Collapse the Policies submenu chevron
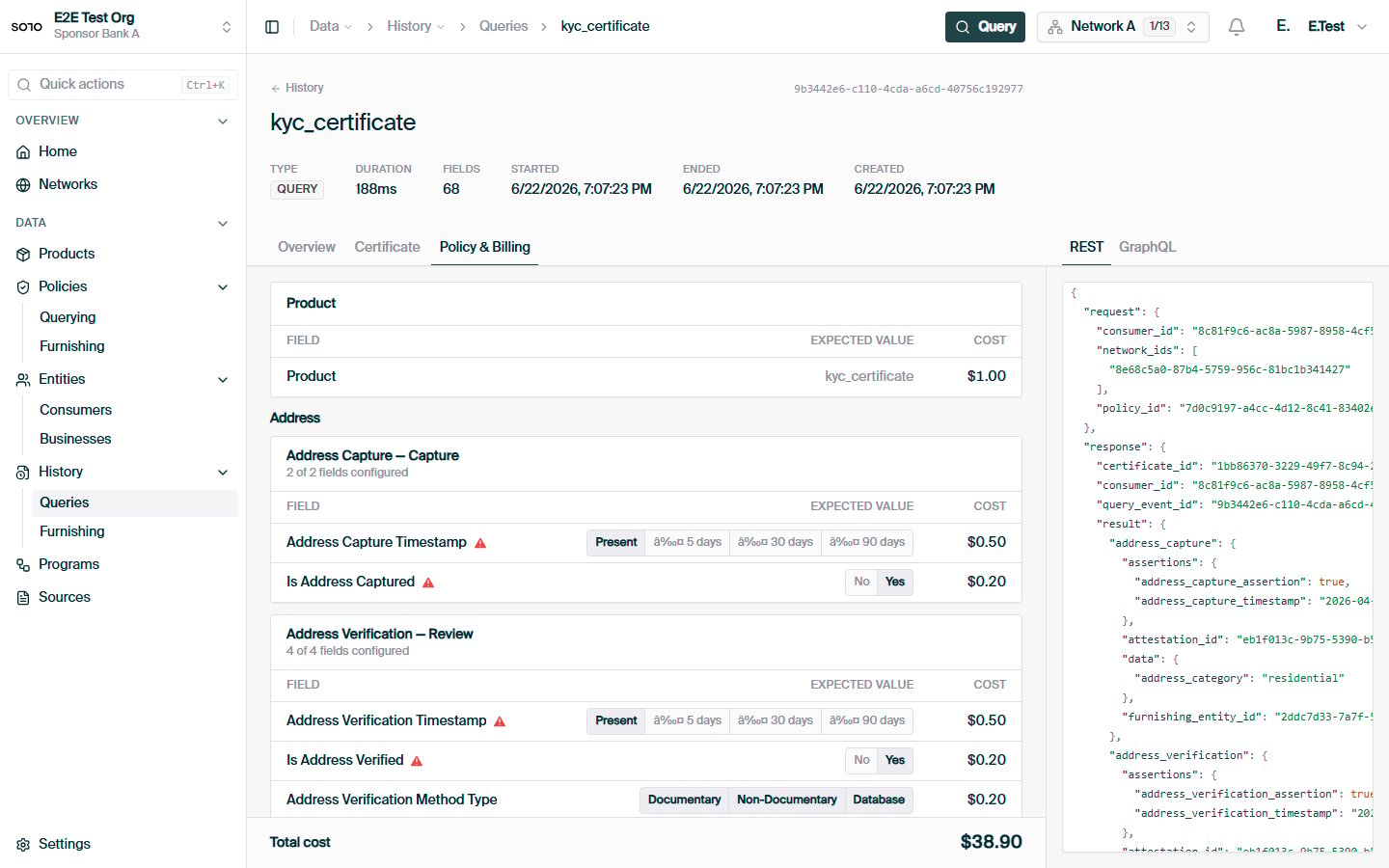Image resolution: width=1389 pixels, height=868 pixels. 223,287
